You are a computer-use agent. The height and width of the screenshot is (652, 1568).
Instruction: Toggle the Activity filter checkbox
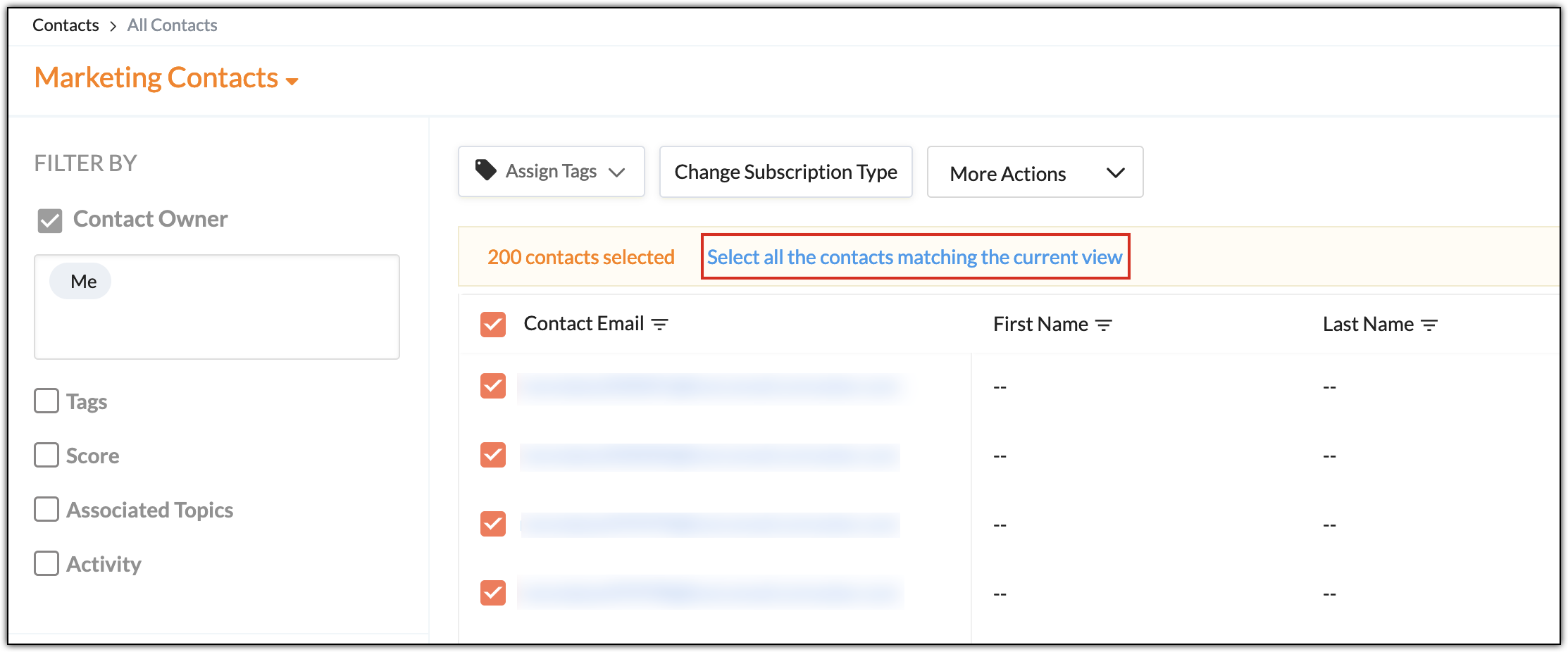click(46, 563)
